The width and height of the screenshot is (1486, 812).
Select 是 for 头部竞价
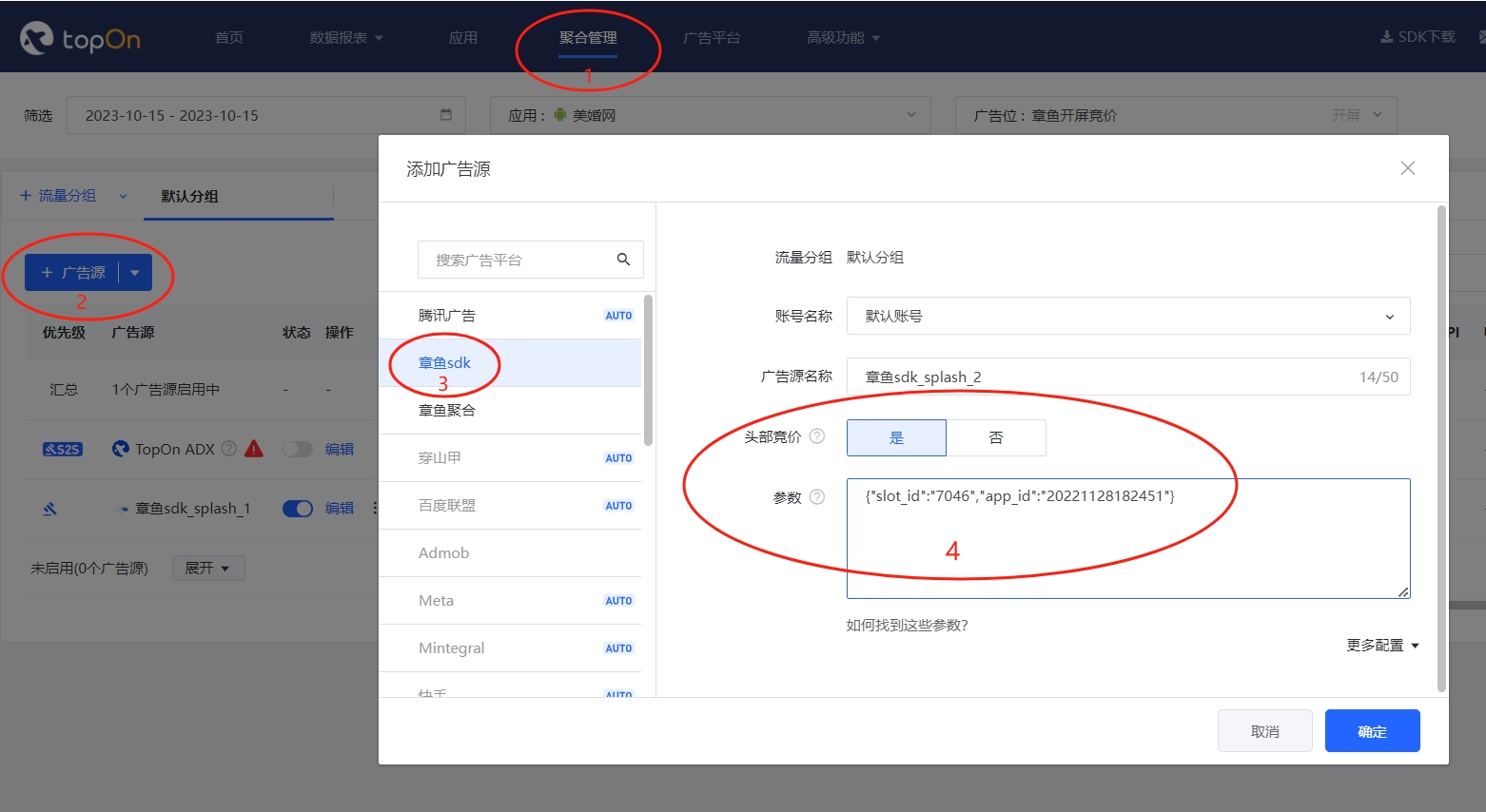pyautogui.click(x=896, y=437)
